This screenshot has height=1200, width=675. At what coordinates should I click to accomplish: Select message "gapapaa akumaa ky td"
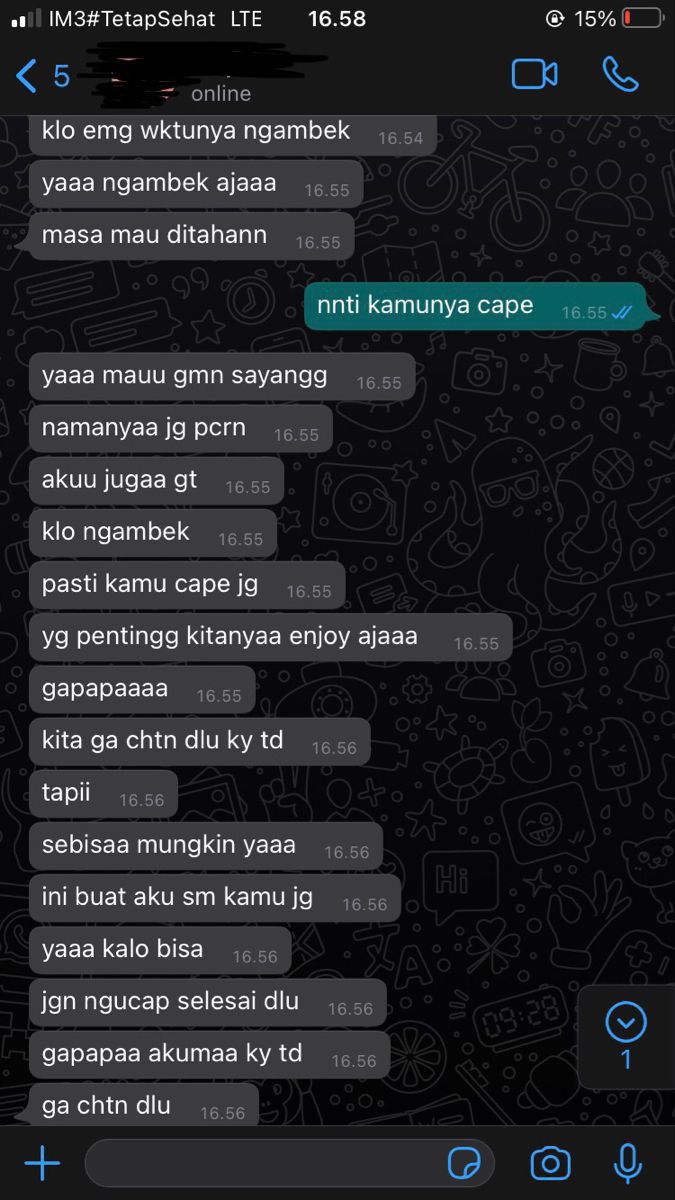click(x=209, y=1054)
